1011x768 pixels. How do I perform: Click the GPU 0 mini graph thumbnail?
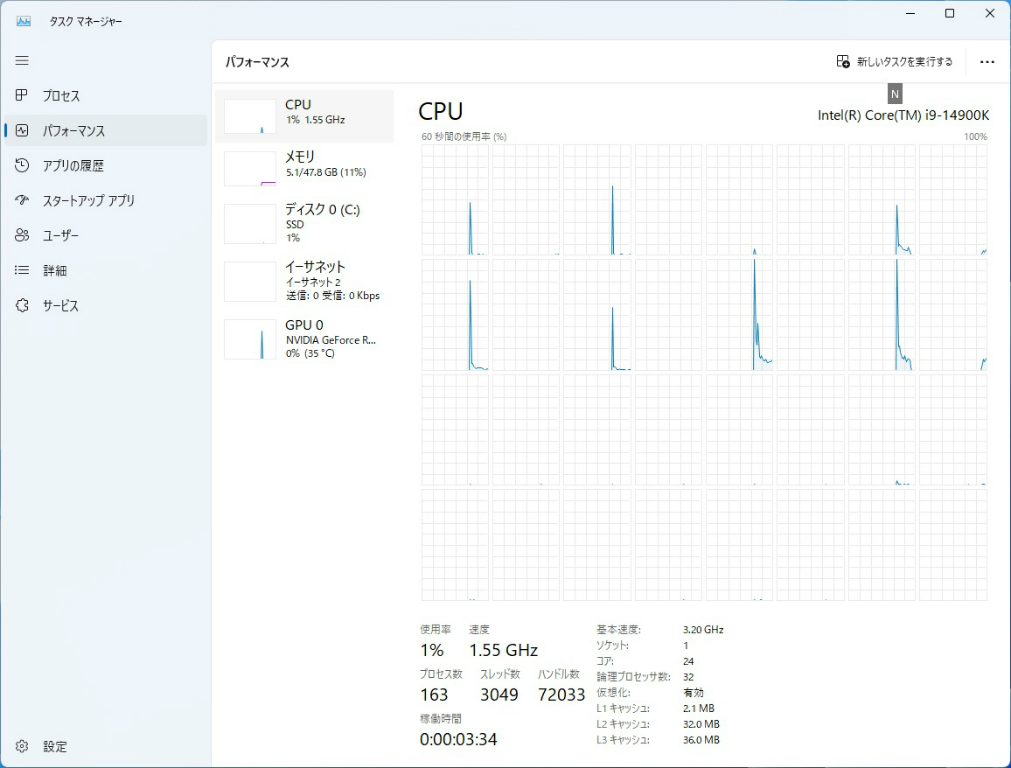point(250,339)
